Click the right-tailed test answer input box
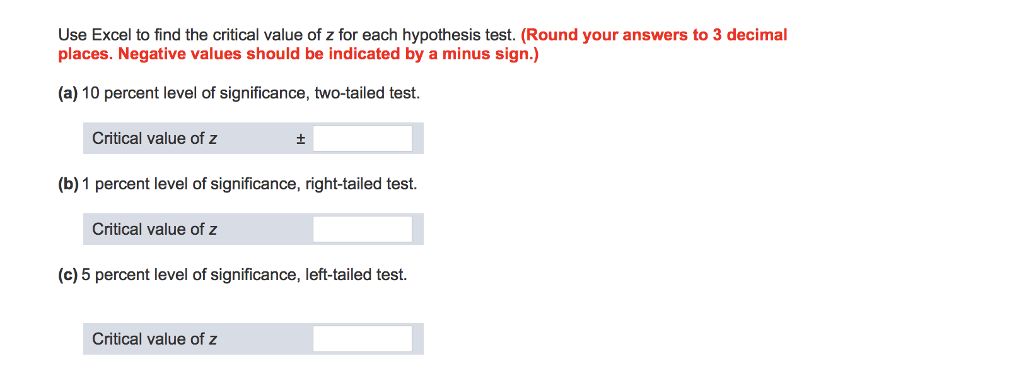Image resolution: width=1024 pixels, height=390 pixels. [362, 229]
